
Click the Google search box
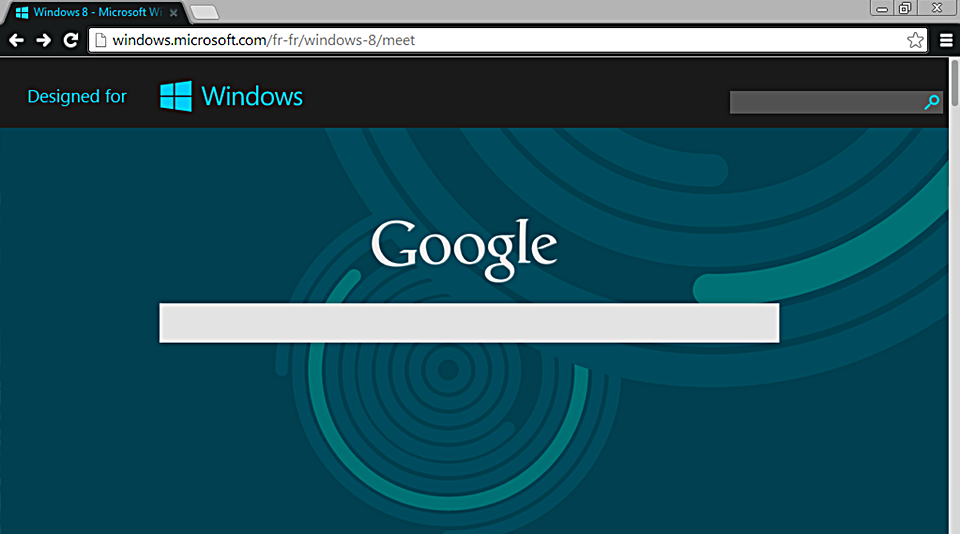click(469, 323)
